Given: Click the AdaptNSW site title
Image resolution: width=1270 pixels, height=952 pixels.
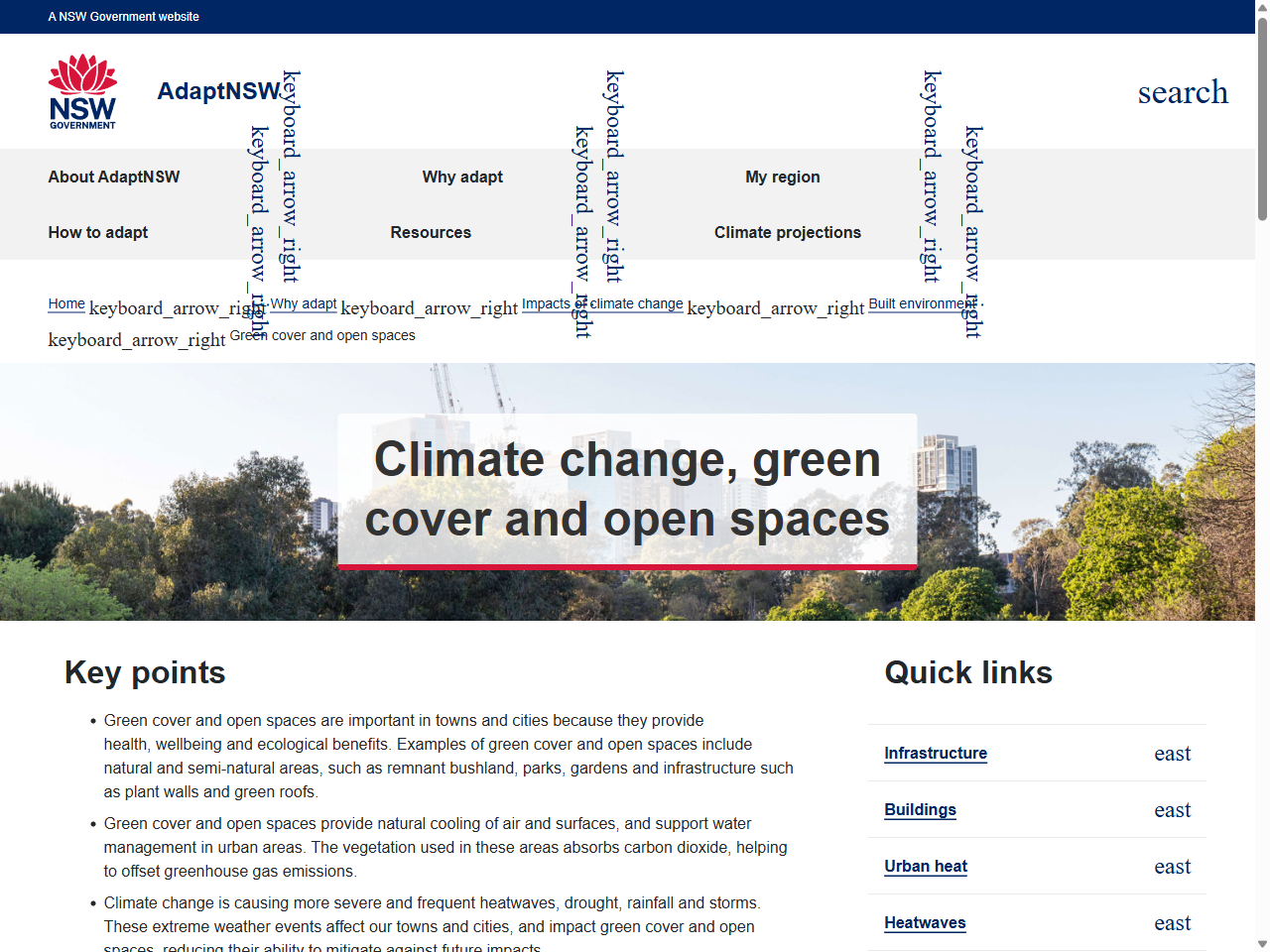Looking at the screenshot, I should (x=219, y=91).
